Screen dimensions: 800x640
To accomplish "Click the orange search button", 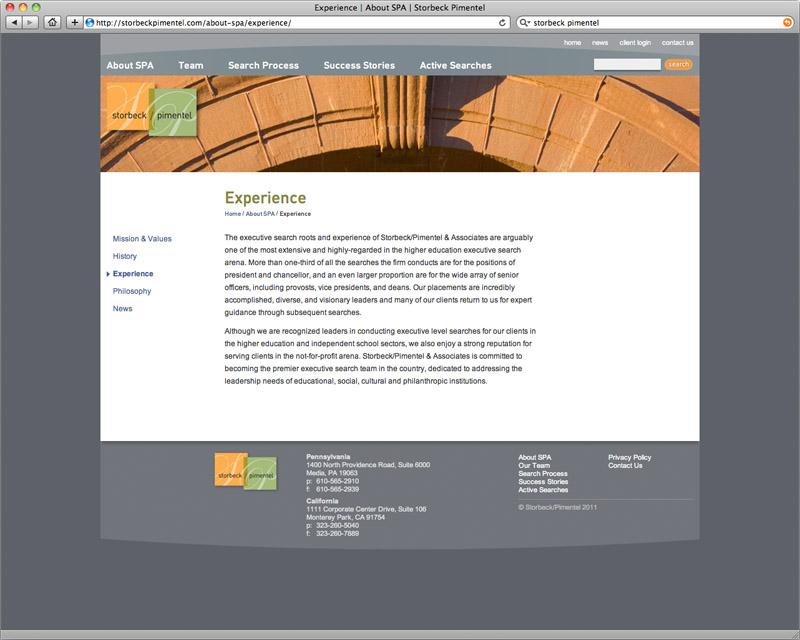I will point(679,64).
